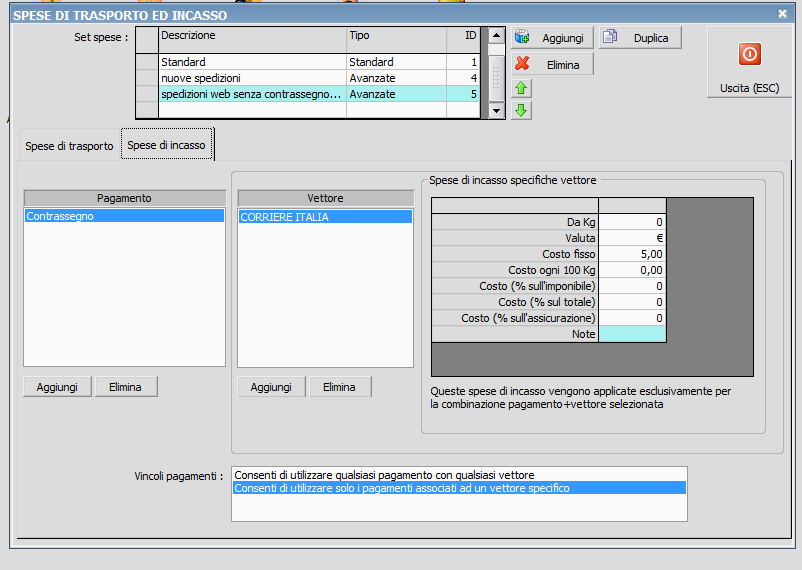Screen dimensions: 802x570
Task: Click Elimina under Pagamento list
Action: (x=126, y=387)
